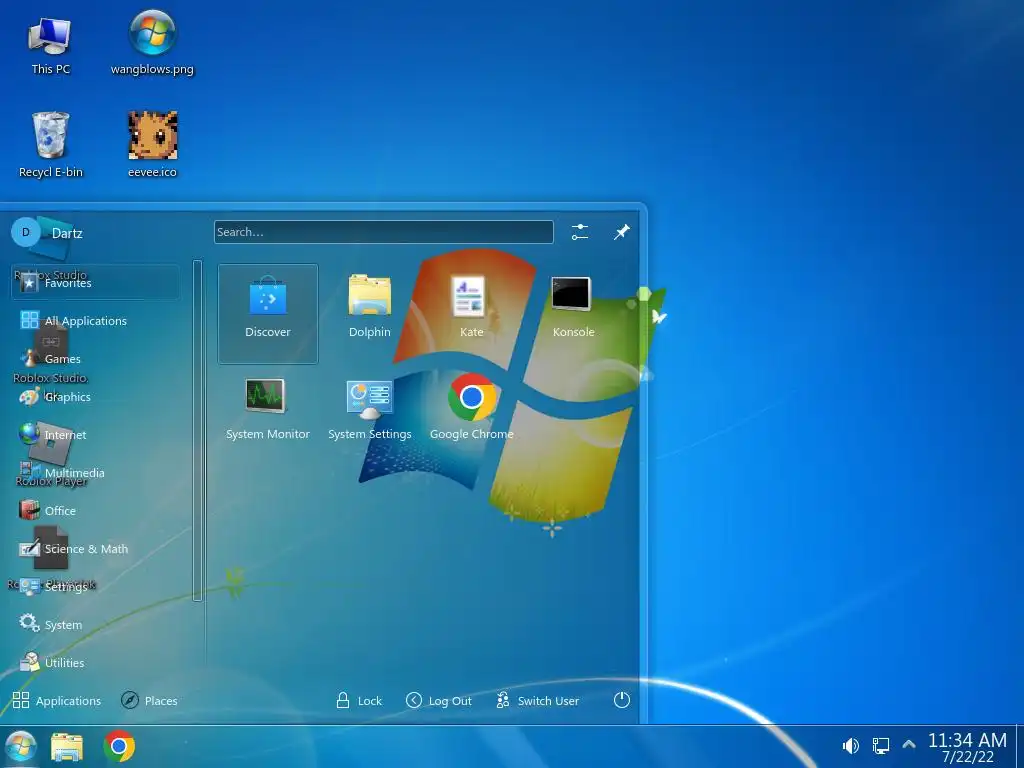
Task: Open Discover from the favorites grid
Action: (268, 313)
